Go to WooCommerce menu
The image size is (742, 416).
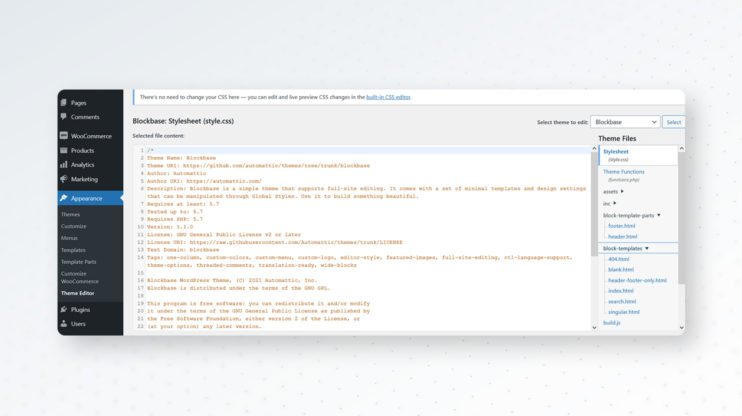point(91,136)
